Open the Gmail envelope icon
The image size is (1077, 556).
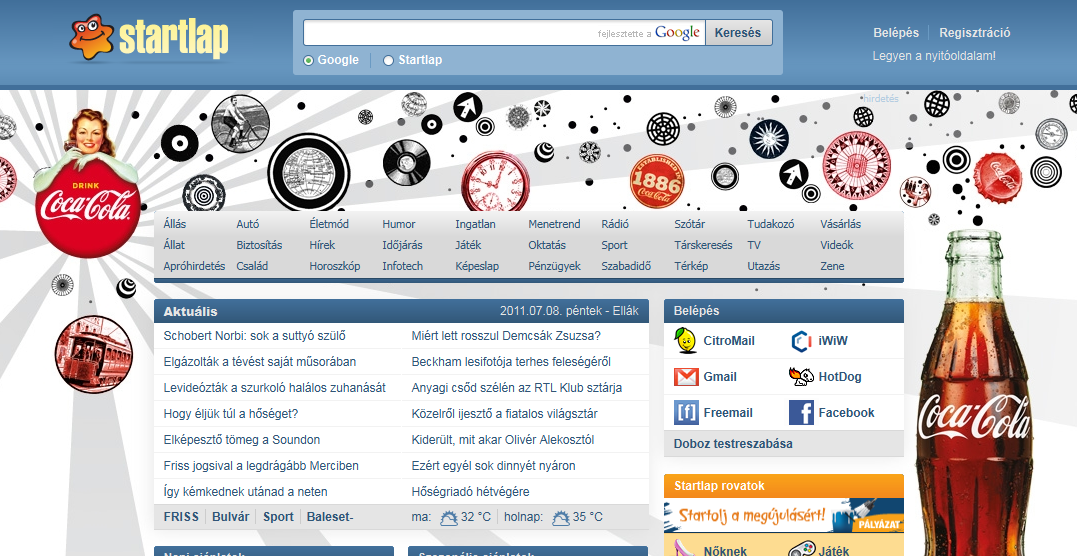[x=685, y=377]
